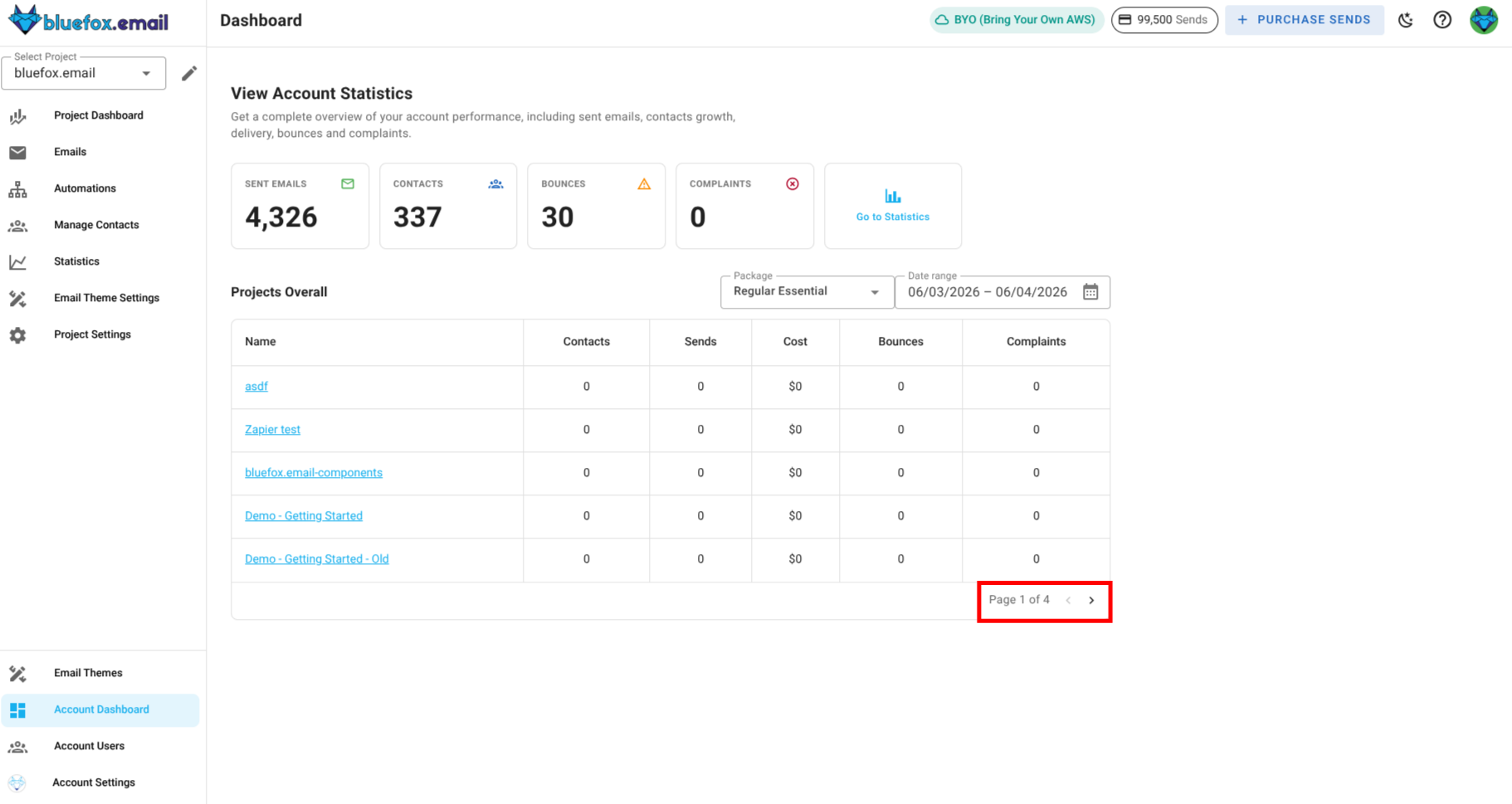The width and height of the screenshot is (1512, 804).
Task: Open the Zapier test project link
Action: [272, 429]
